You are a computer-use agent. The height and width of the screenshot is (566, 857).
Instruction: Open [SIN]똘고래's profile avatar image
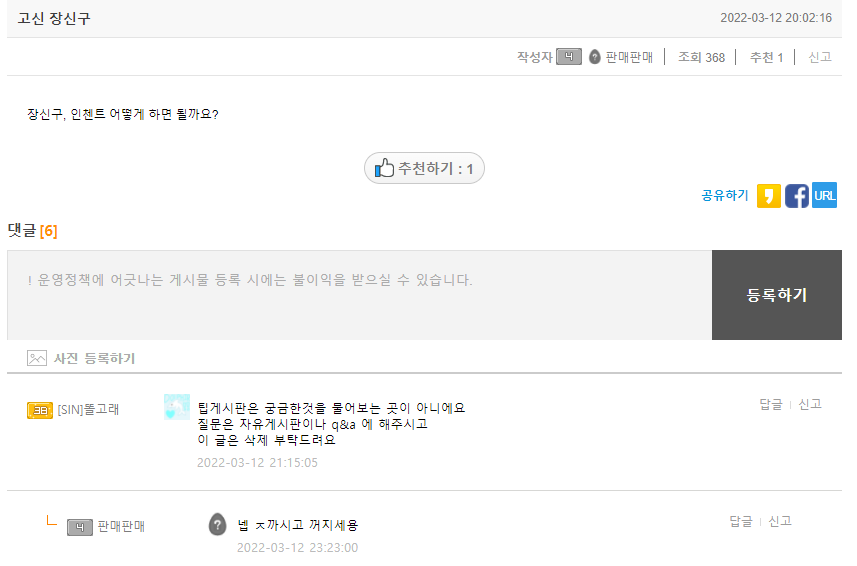coord(177,407)
